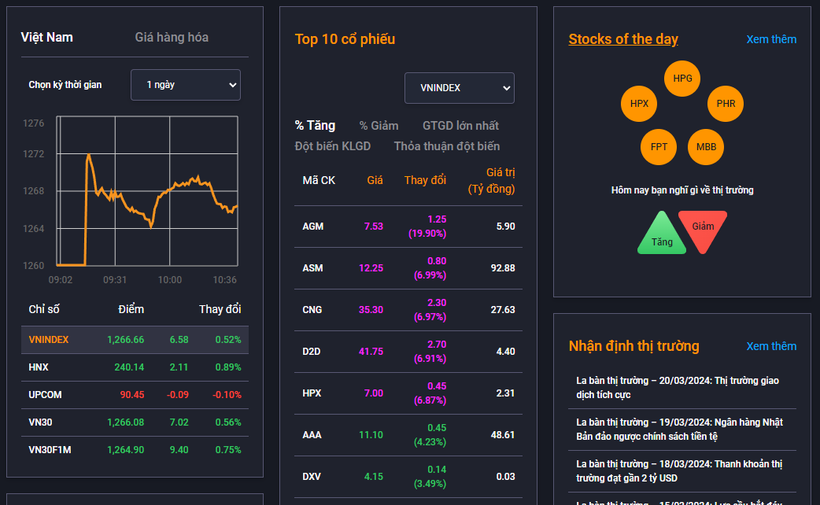The width and height of the screenshot is (820, 505).
Task: Open Thỏa thuận đột biến filter
Action: click(x=447, y=146)
